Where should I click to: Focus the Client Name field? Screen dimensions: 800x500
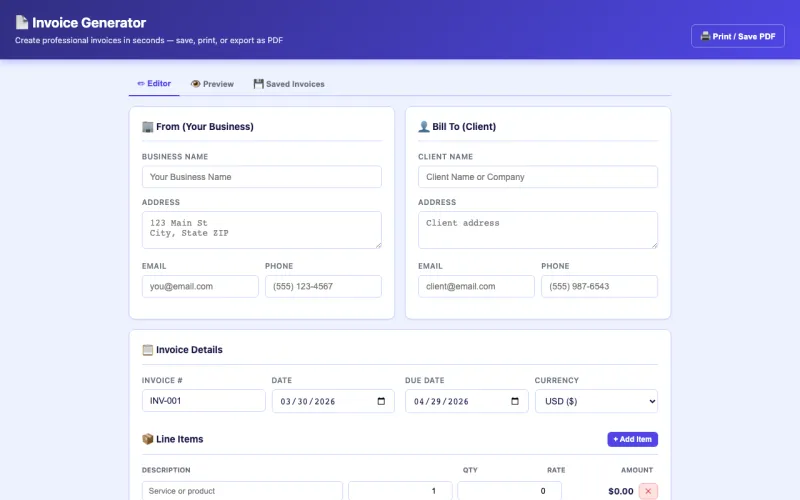(538, 177)
